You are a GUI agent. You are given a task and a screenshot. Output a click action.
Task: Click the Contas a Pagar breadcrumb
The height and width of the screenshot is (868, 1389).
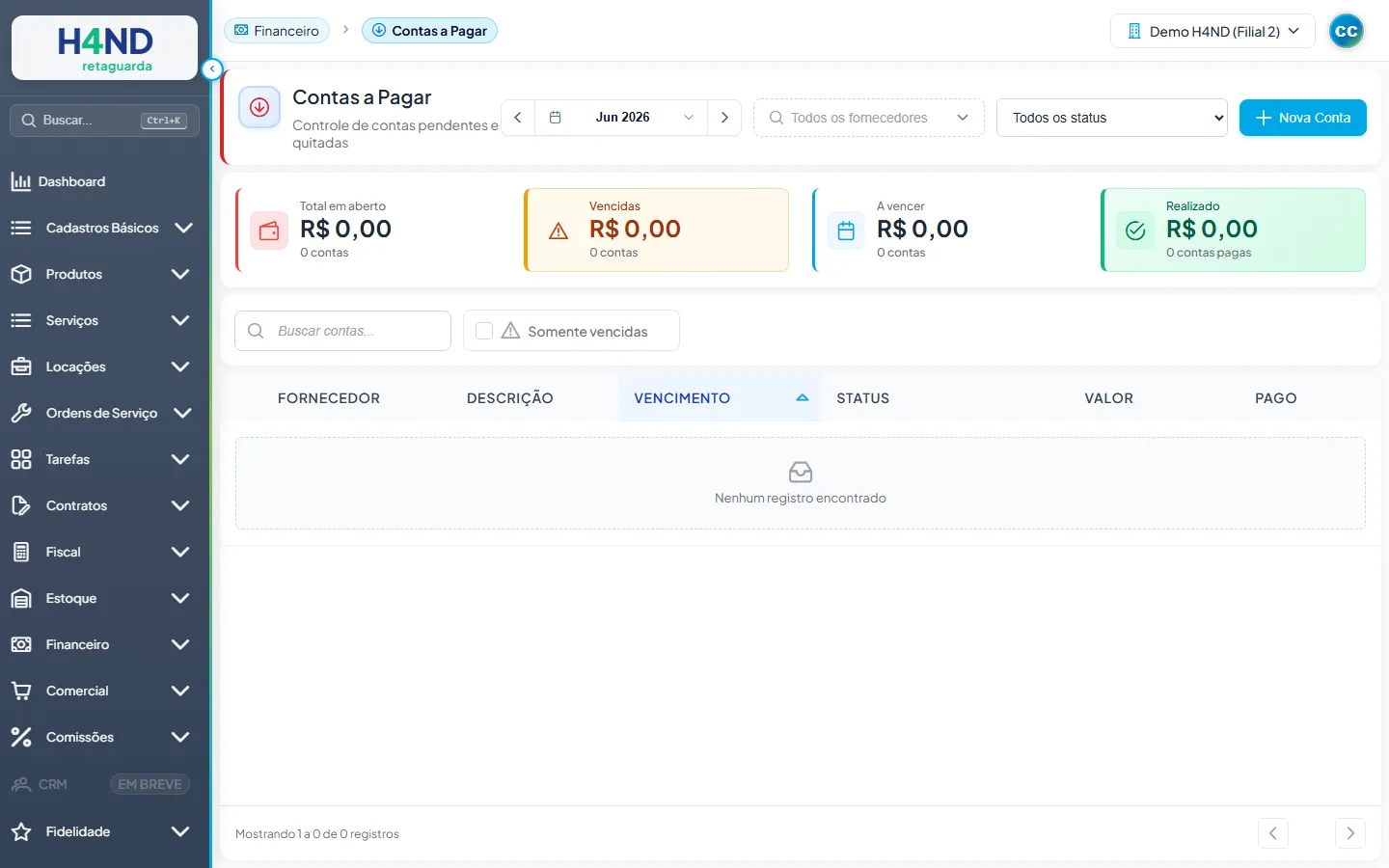coord(429,31)
